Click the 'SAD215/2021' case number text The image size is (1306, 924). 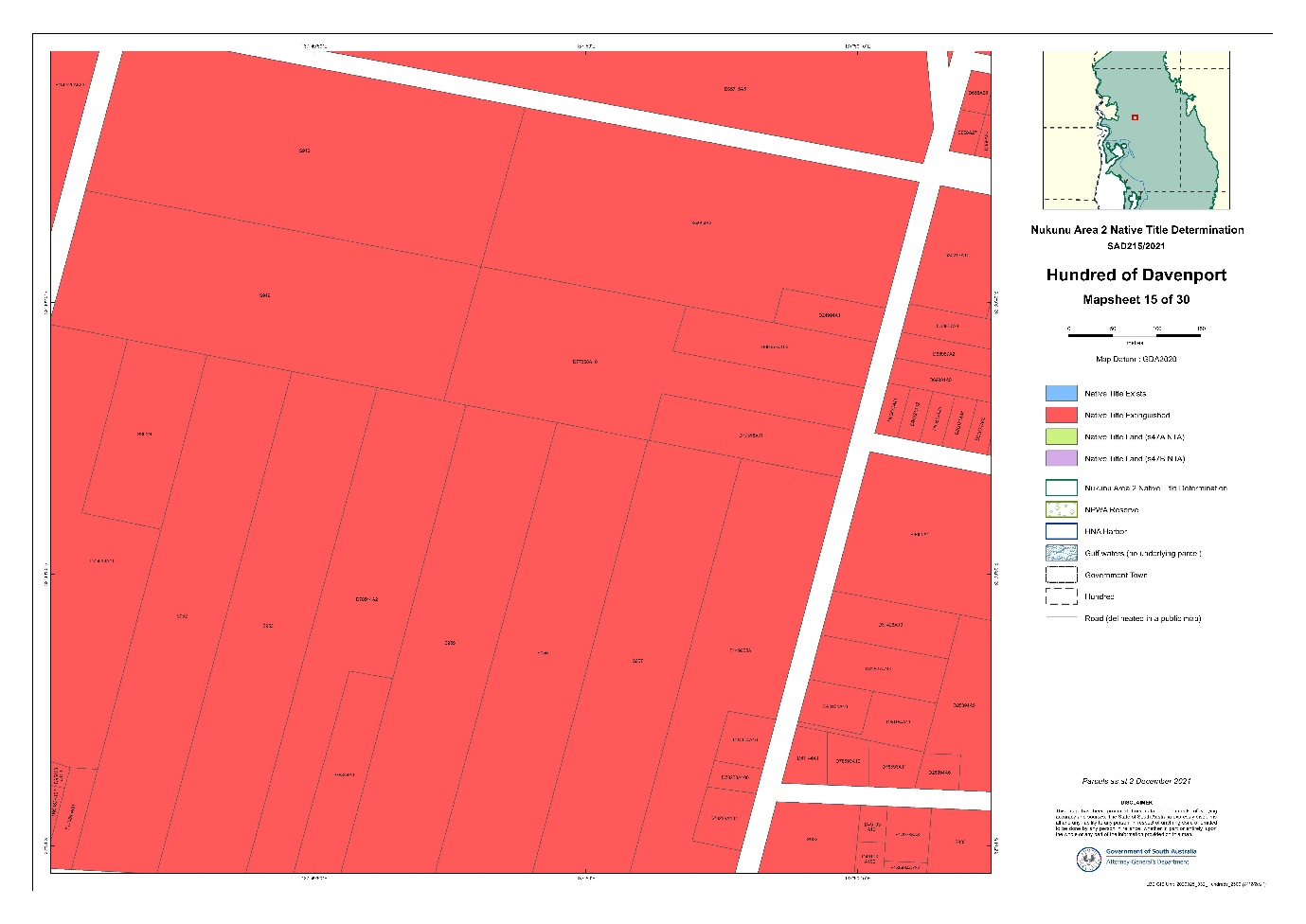pos(1136,246)
